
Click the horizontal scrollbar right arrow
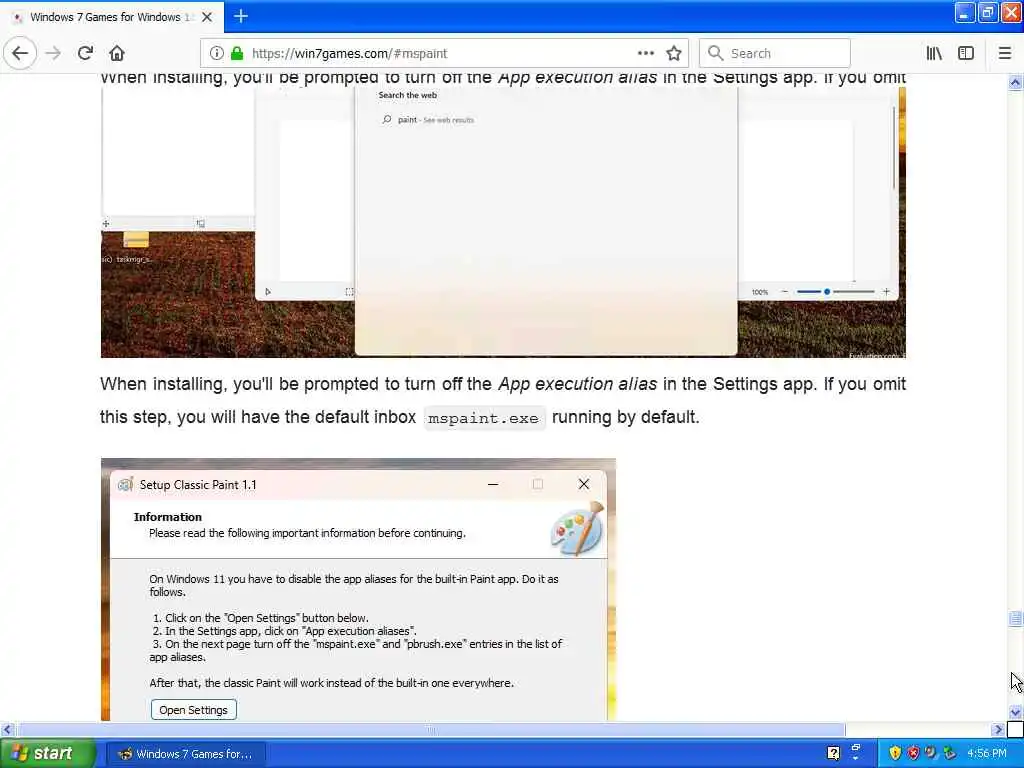pos(998,729)
